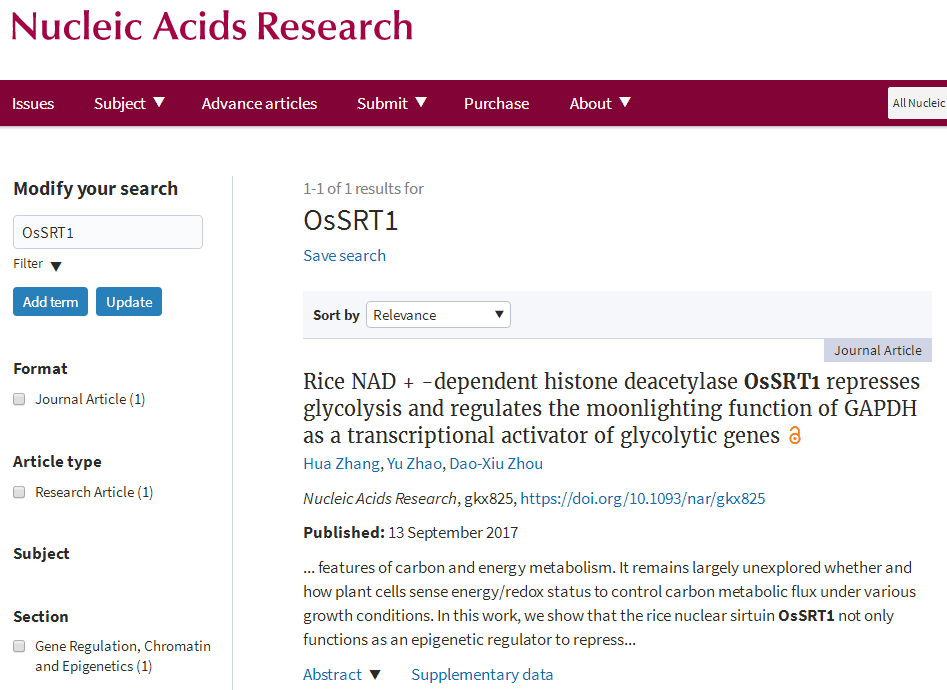This screenshot has width=947, height=690.
Task: Open the About menu in navigation bar
Action: 600,103
